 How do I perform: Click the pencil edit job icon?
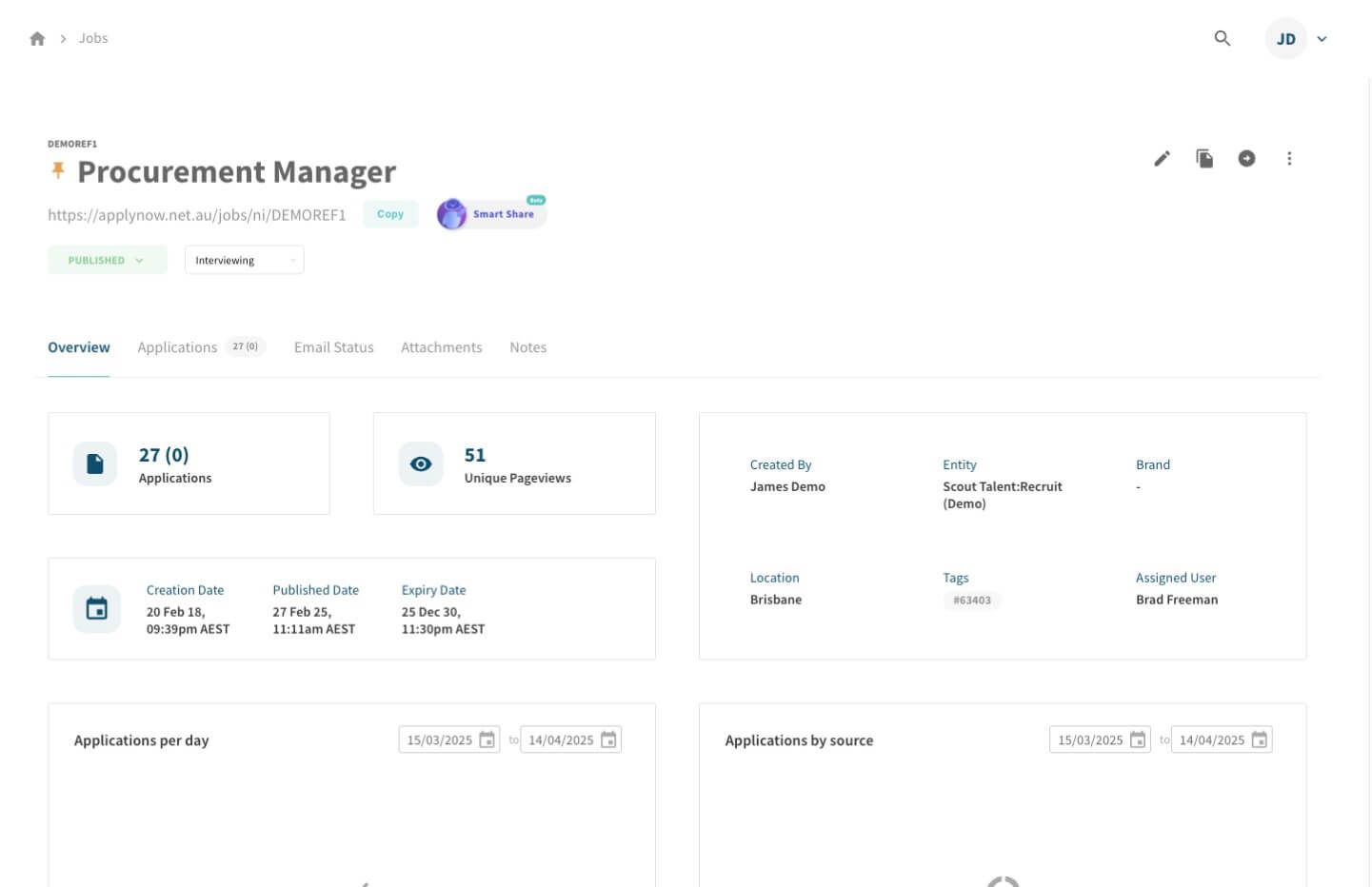(1162, 159)
